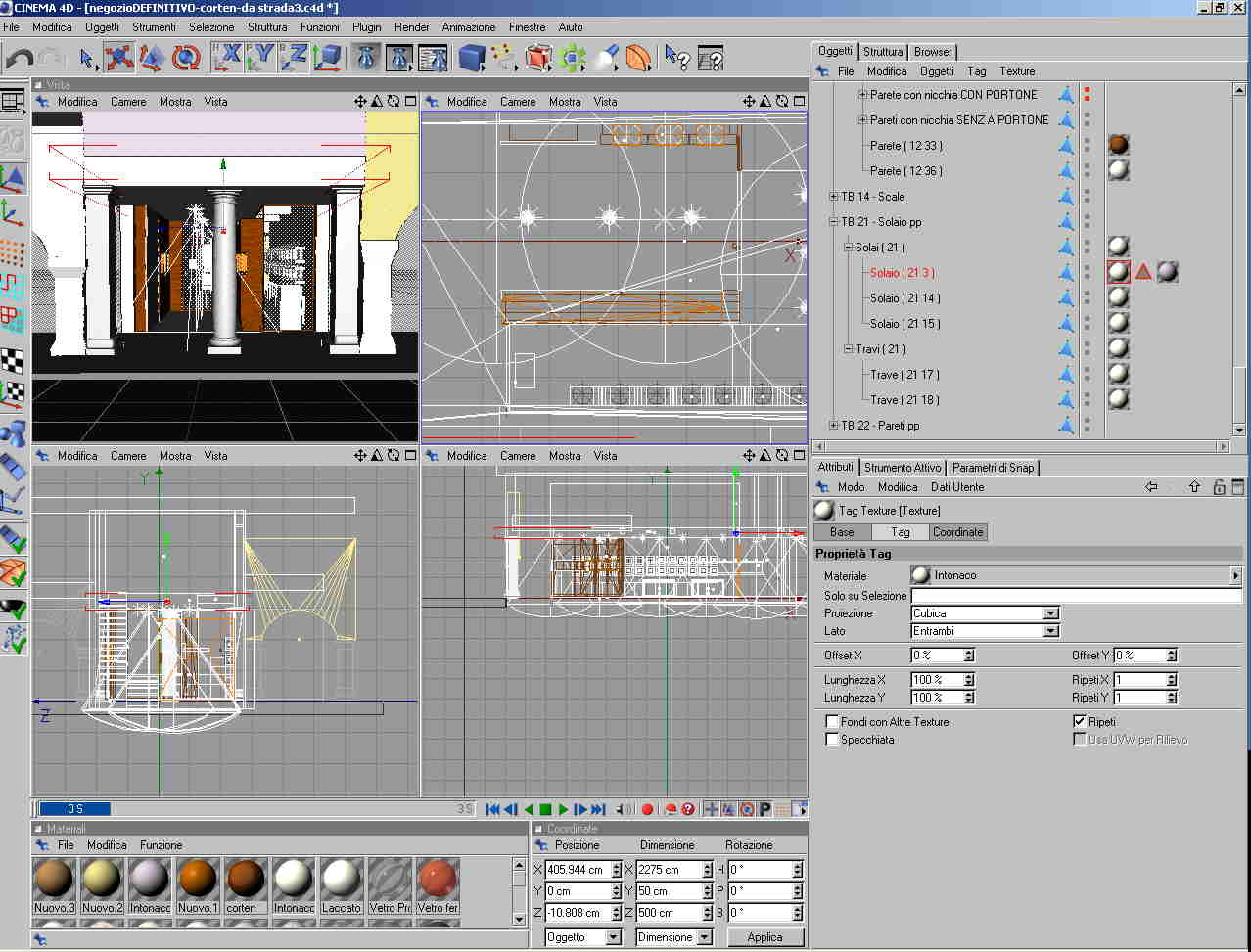
Task: Select the Move tool in top toolbar
Action: point(118,58)
